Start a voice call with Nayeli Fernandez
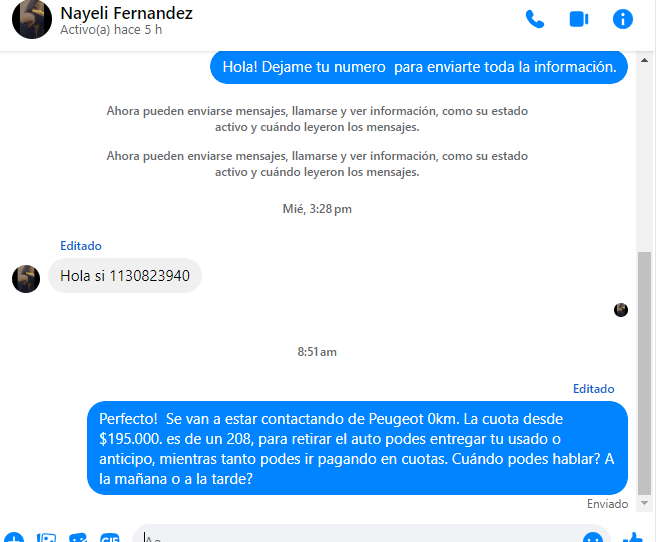 pos(535,20)
